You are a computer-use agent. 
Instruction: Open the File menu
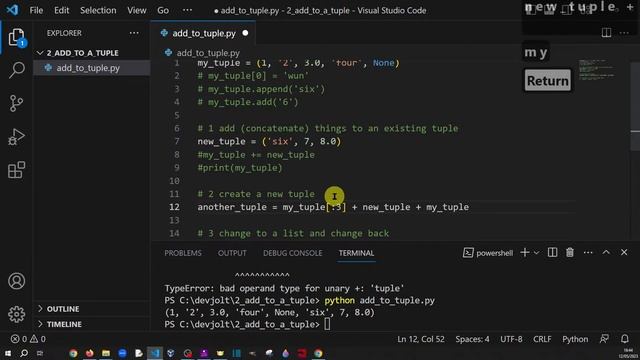(x=36, y=10)
